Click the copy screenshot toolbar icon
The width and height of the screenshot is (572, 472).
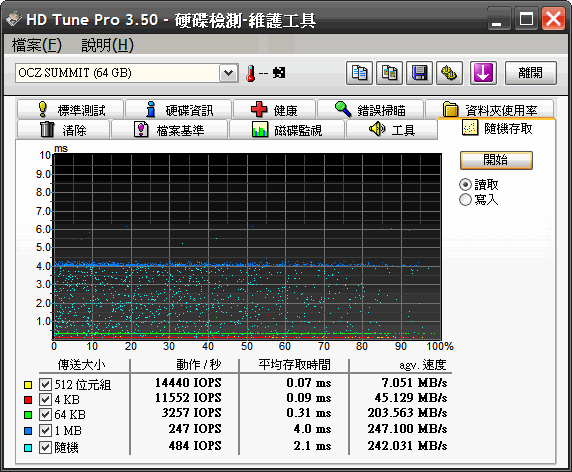point(389,73)
